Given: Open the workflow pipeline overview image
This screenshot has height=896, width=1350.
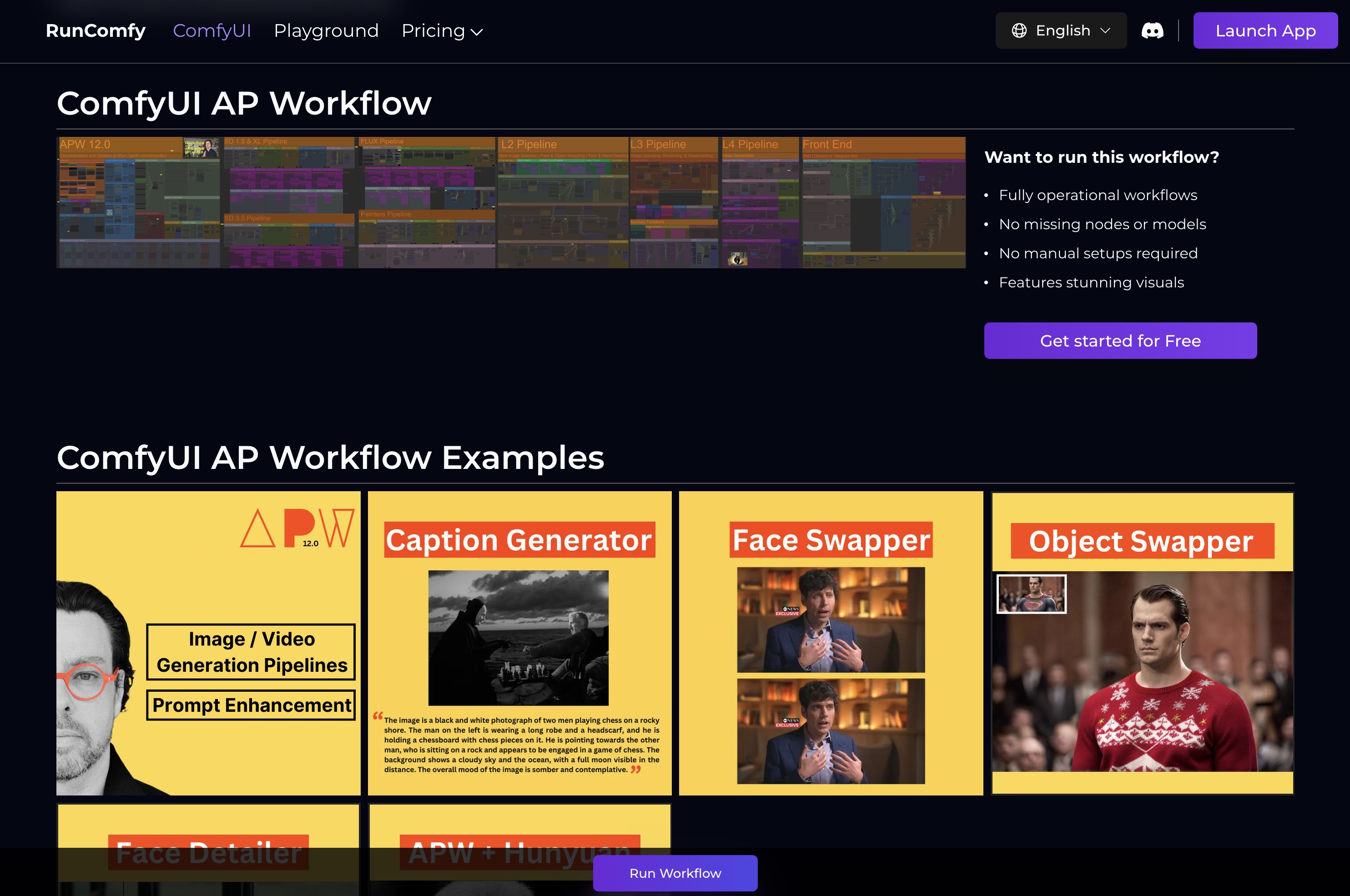Looking at the screenshot, I should pos(511,202).
